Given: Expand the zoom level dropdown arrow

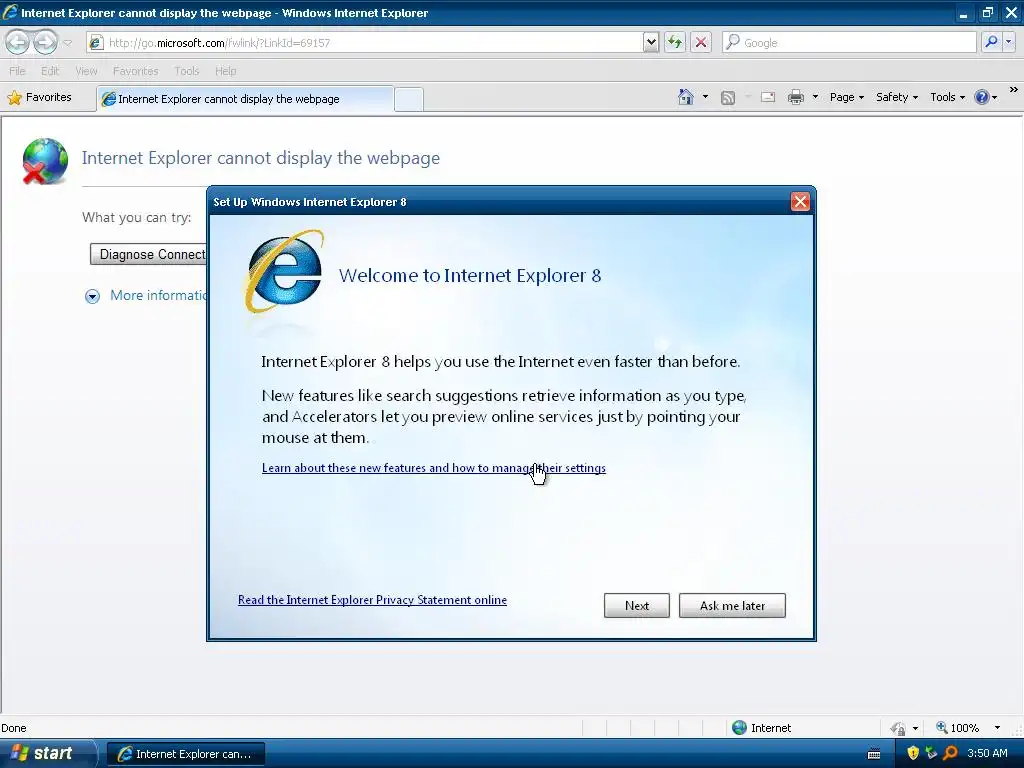Looking at the screenshot, I should [x=997, y=728].
